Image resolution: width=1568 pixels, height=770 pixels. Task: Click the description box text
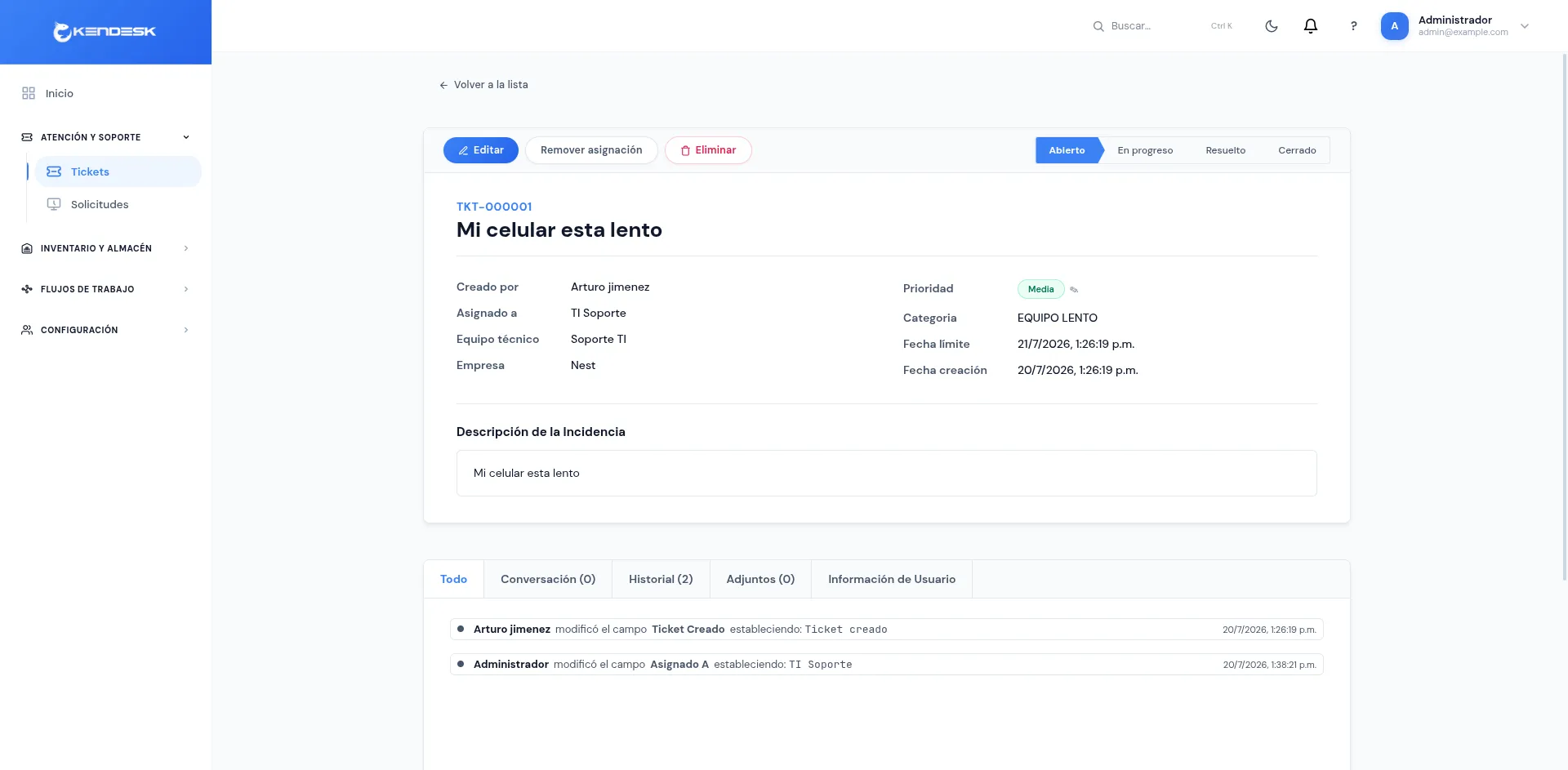click(x=527, y=473)
